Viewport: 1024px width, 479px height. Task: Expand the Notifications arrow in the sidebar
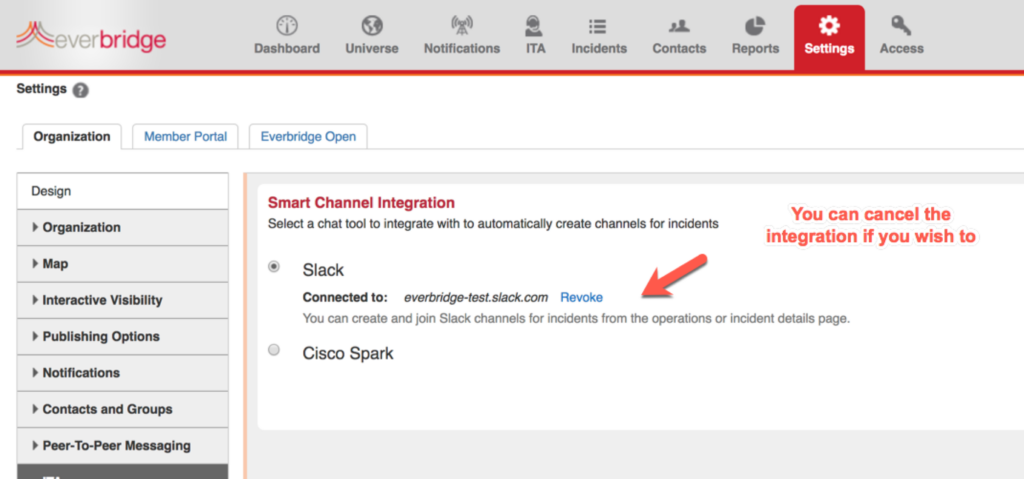35,372
